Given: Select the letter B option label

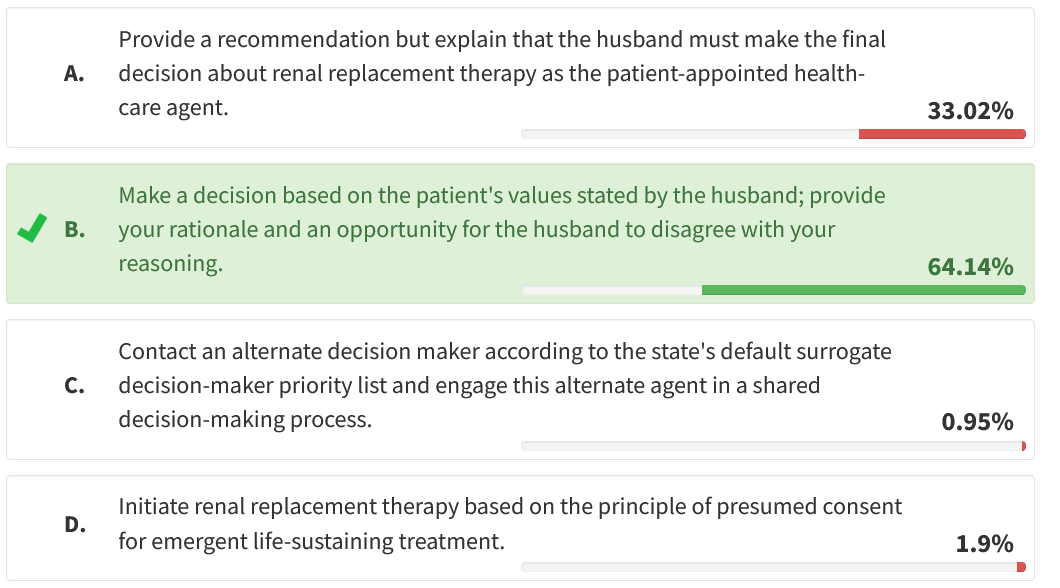Looking at the screenshot, I should [x=73, y=230].
